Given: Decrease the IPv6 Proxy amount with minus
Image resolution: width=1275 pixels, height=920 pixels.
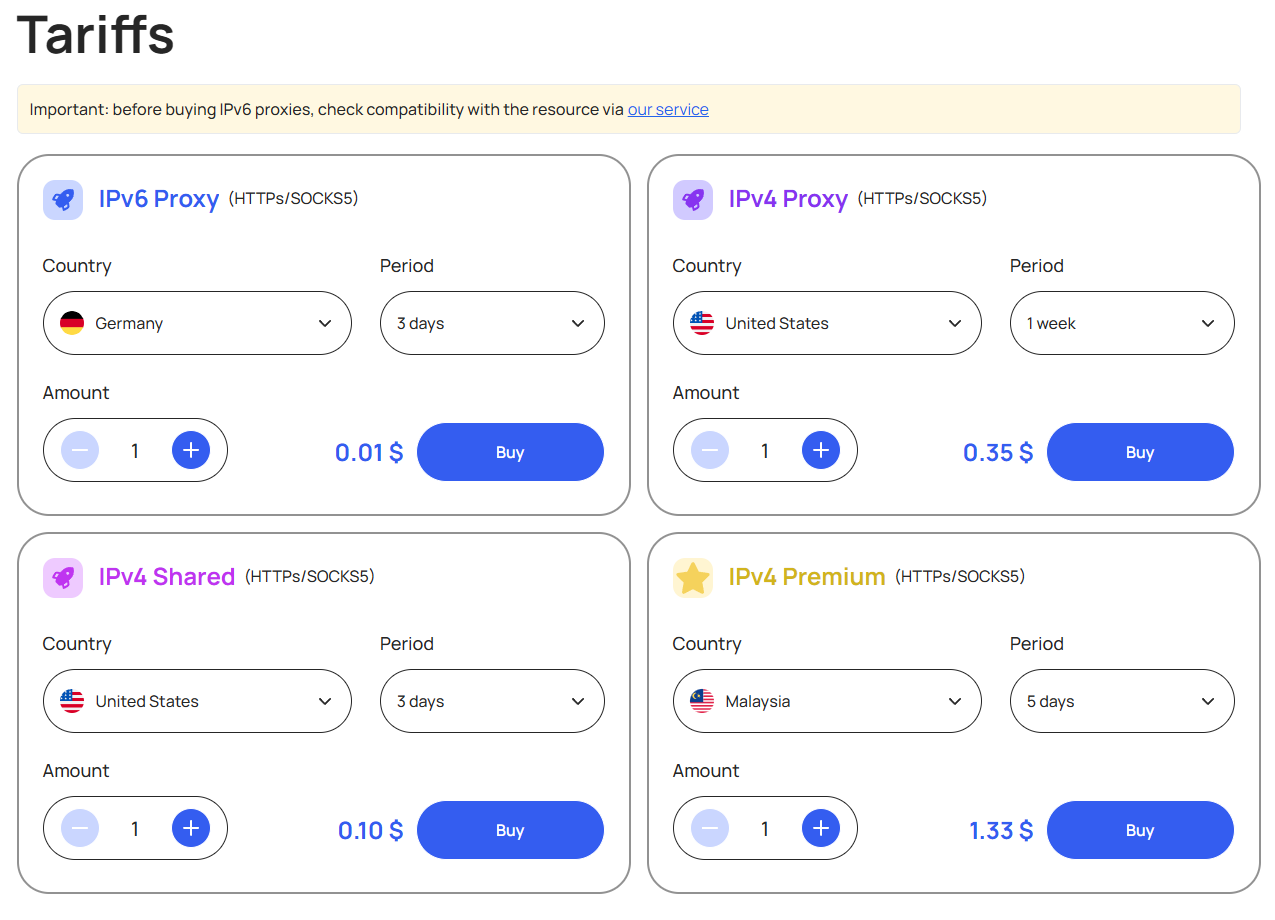Looking at the screenshot, I should coord(80,450).
